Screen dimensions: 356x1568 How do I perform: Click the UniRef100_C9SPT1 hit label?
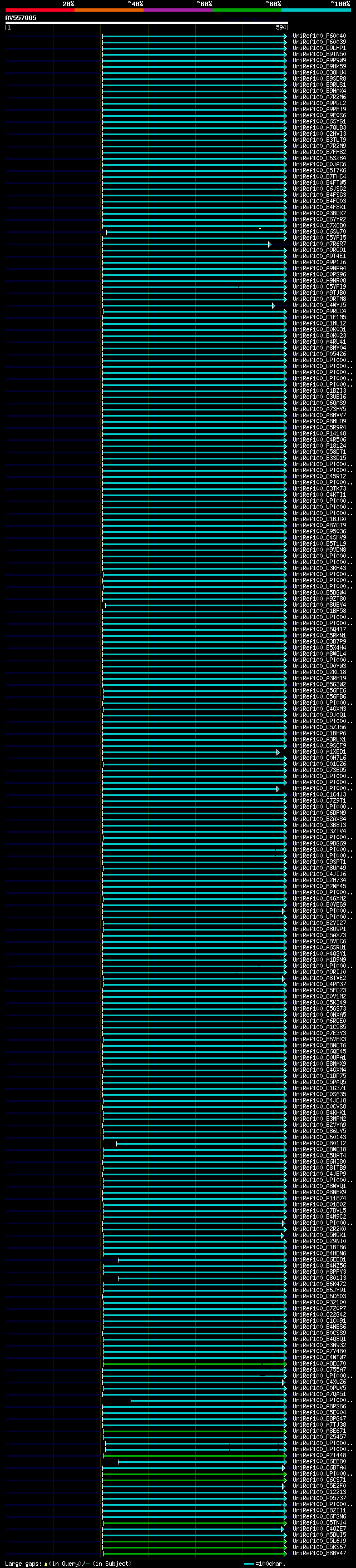tap(319, 862)
